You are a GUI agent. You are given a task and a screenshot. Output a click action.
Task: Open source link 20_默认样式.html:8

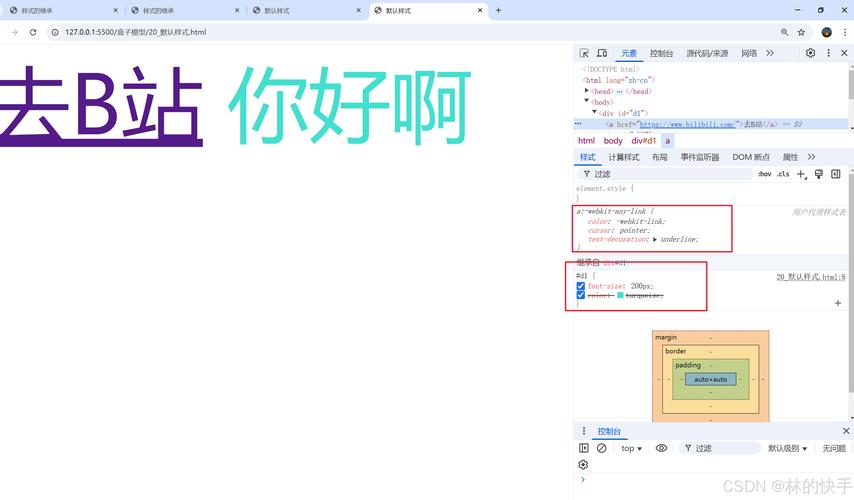pyautogui.click(x=811, y=277)
